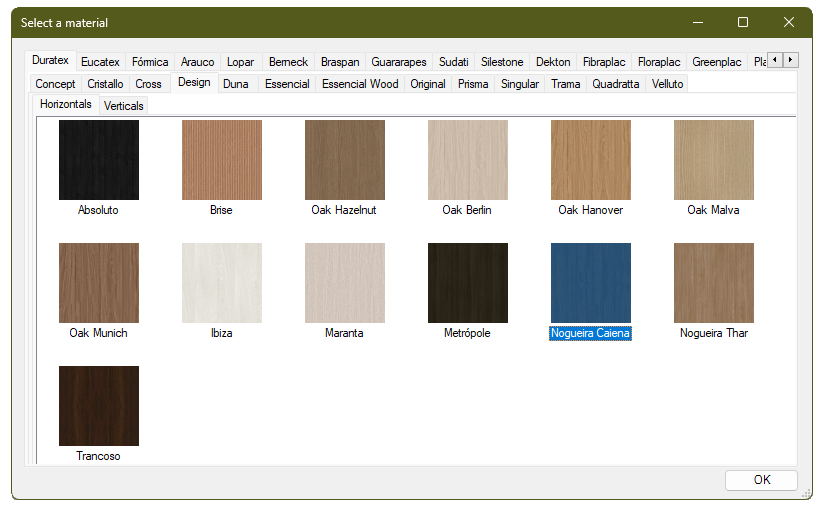Select the Horizontals orientation tab
The height and width of the screenshot is (508, 820).
(66, 104)
